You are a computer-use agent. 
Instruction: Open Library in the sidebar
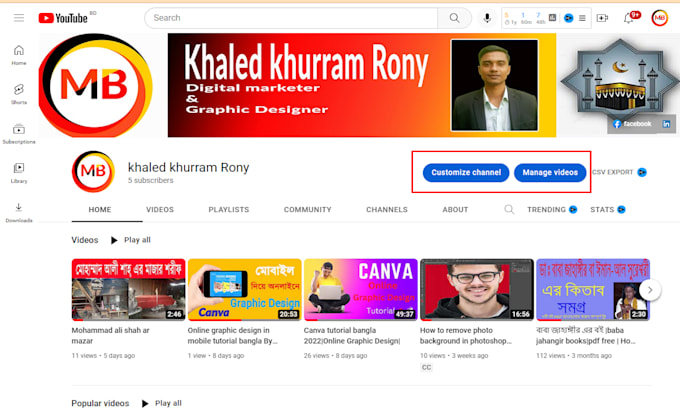coord(19,173)
